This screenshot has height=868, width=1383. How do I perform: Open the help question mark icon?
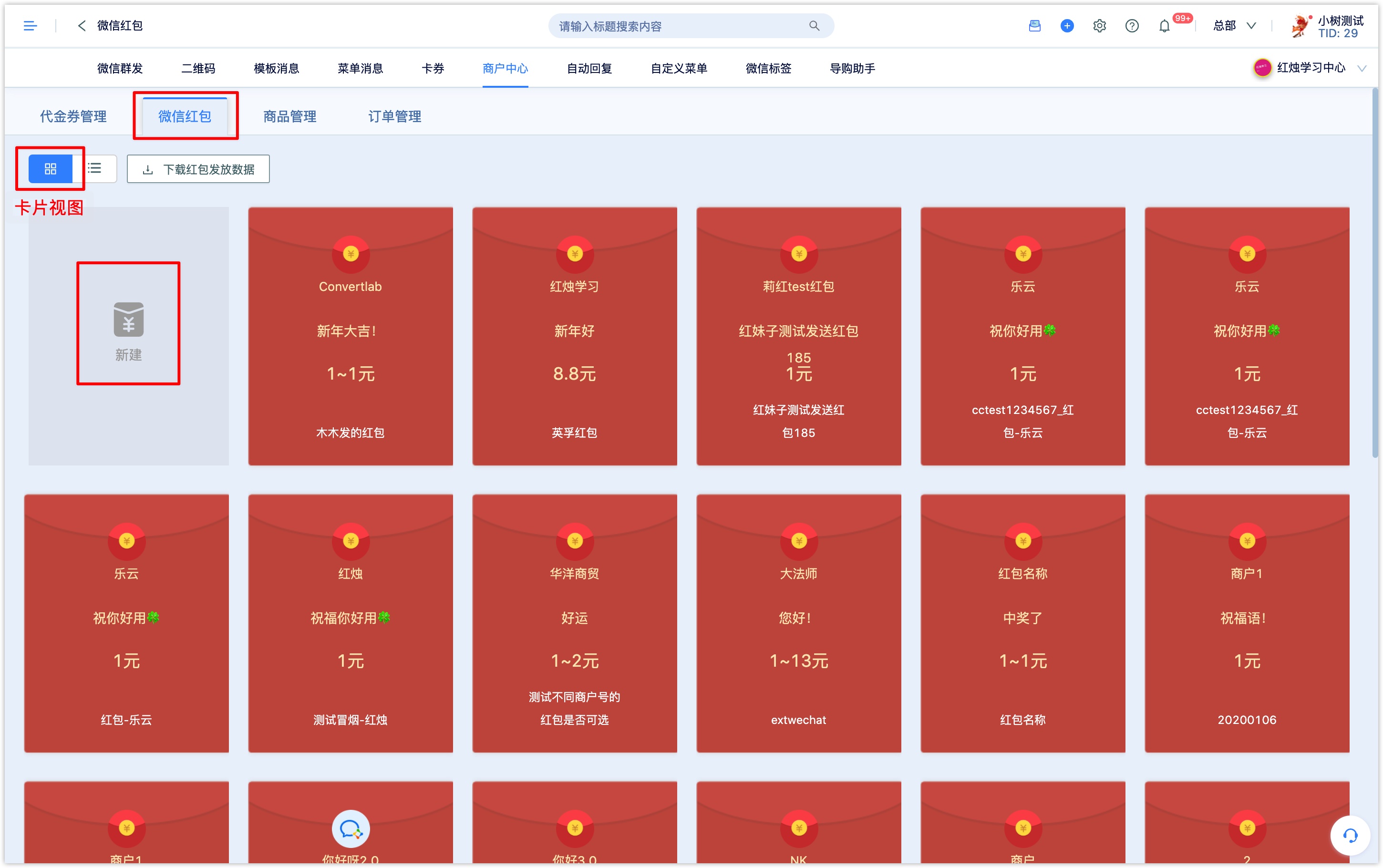pyautogui.click(x=1132, y=26)
